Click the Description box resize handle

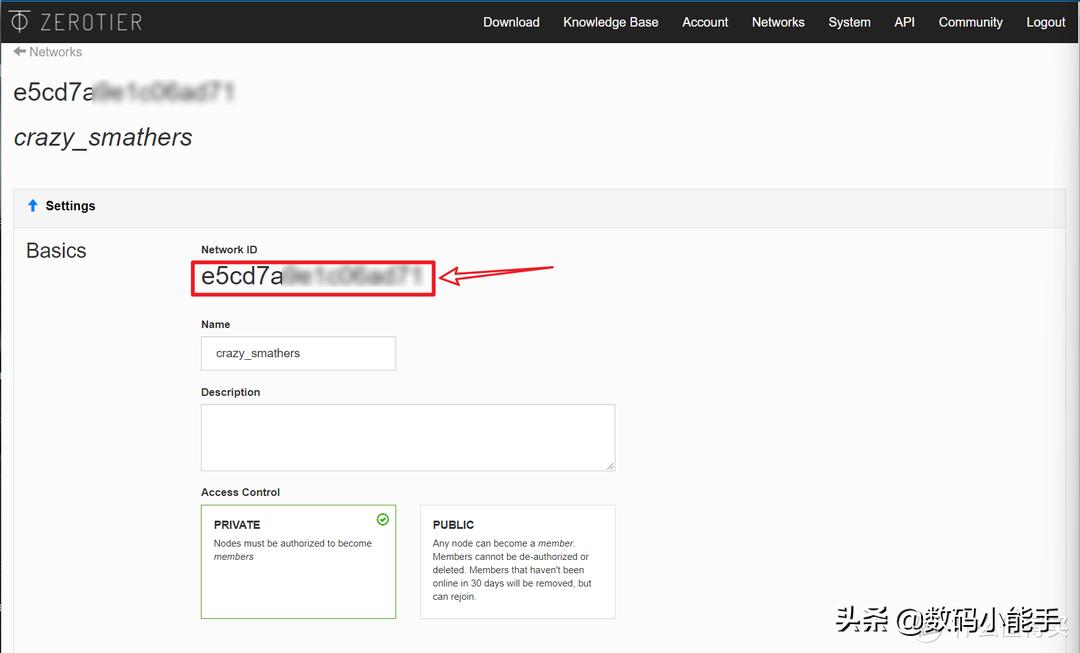click(610, 465)
